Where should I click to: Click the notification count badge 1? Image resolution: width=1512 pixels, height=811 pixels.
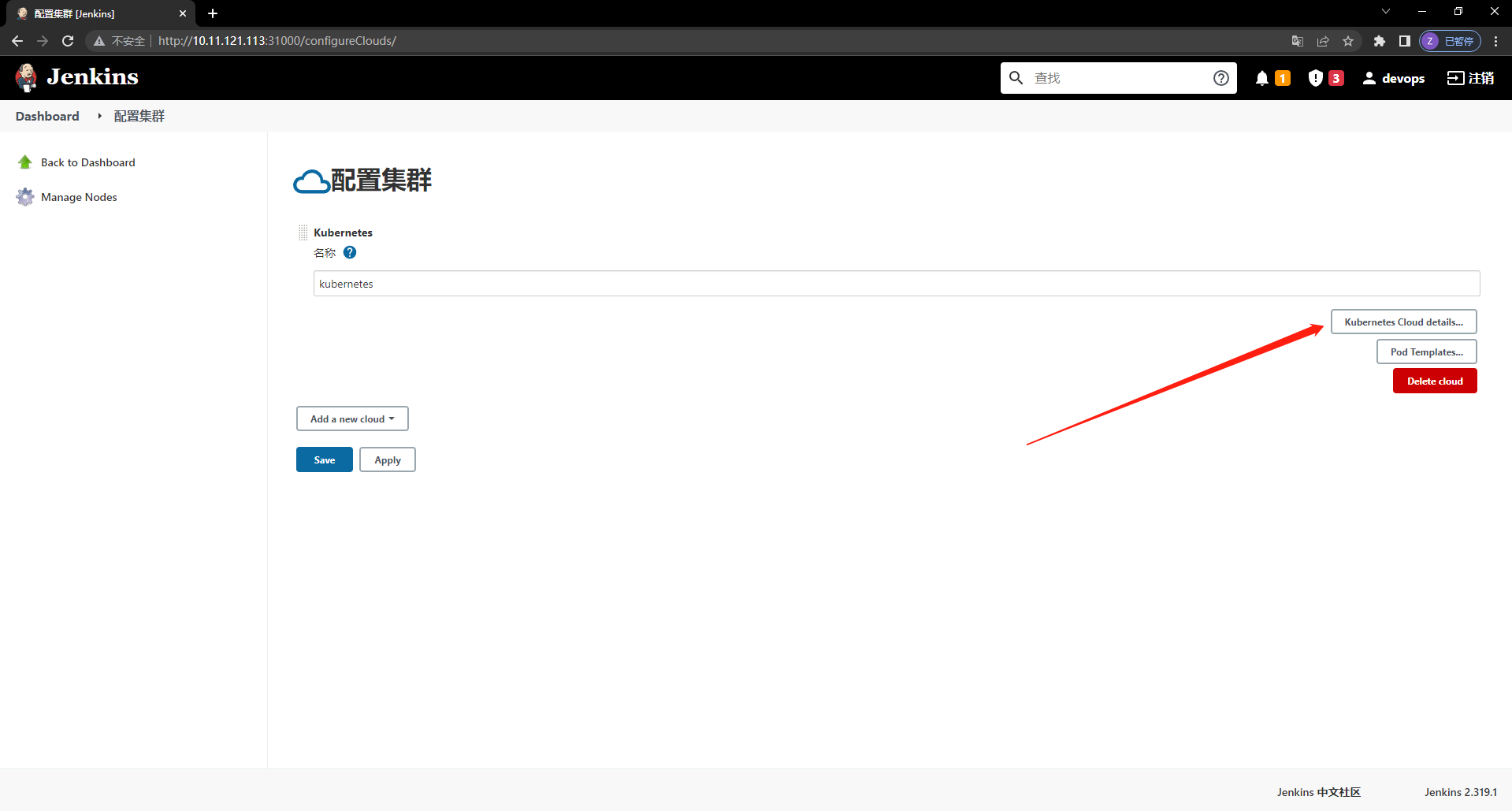1283,78
